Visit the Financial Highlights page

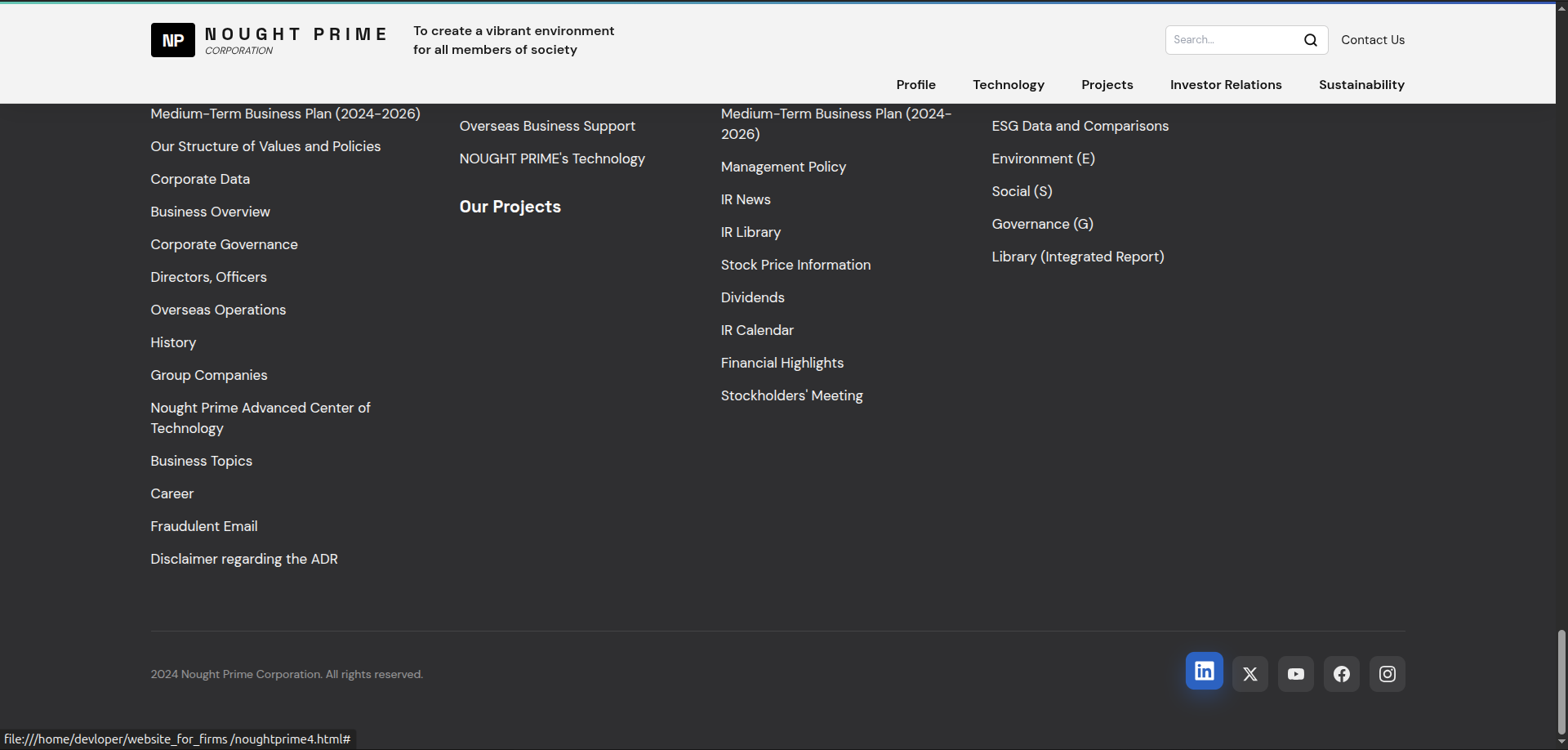[782, 363]
